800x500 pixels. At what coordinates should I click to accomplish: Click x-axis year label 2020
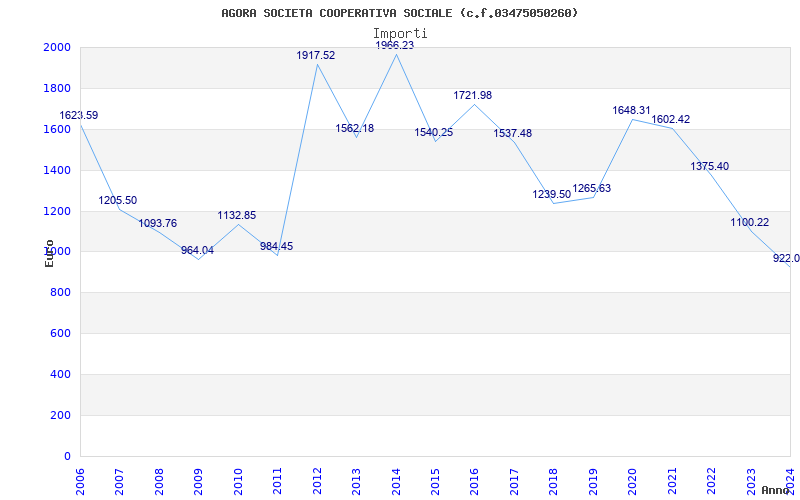(633, 482)
